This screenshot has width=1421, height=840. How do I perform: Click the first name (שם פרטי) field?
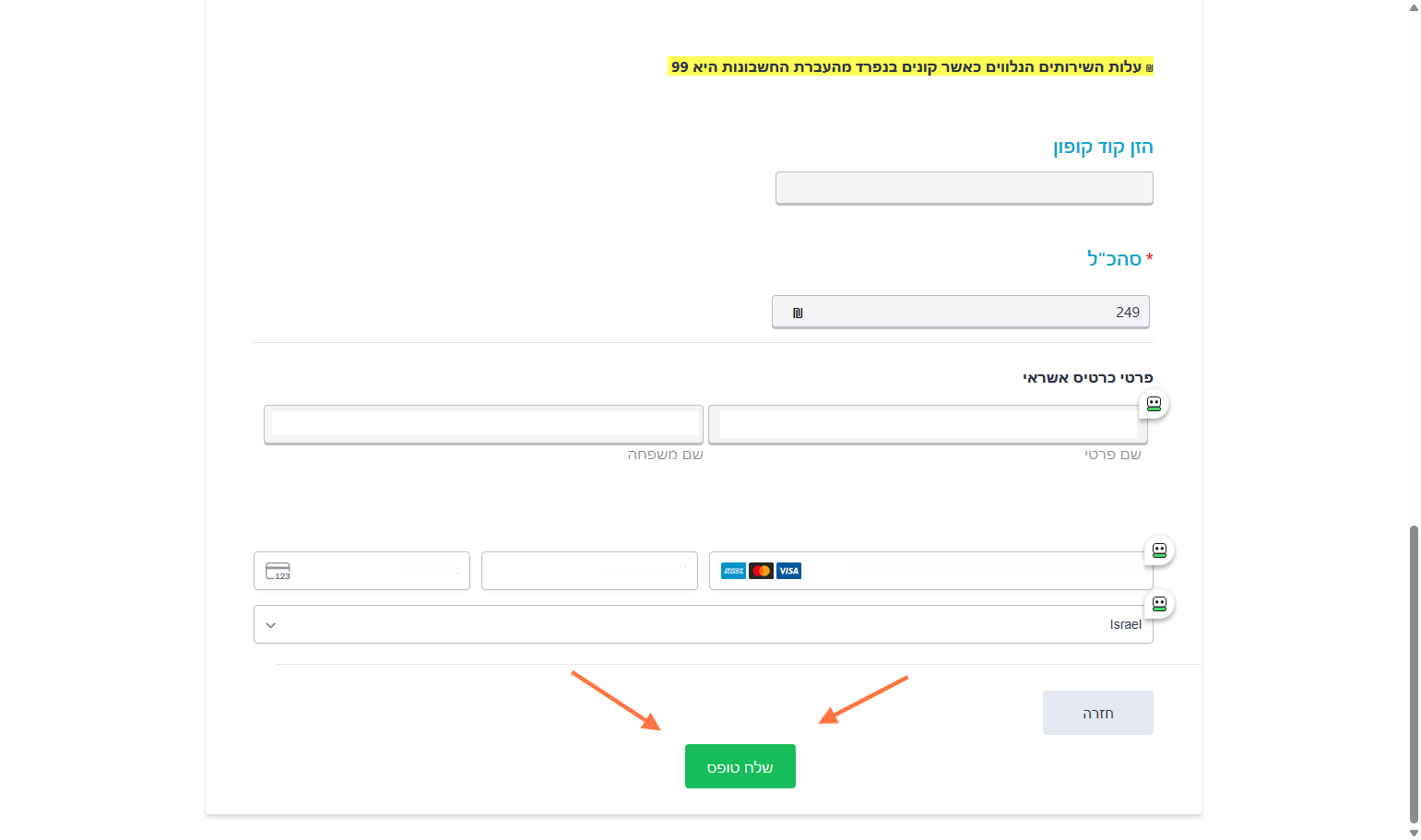point(928,424)
